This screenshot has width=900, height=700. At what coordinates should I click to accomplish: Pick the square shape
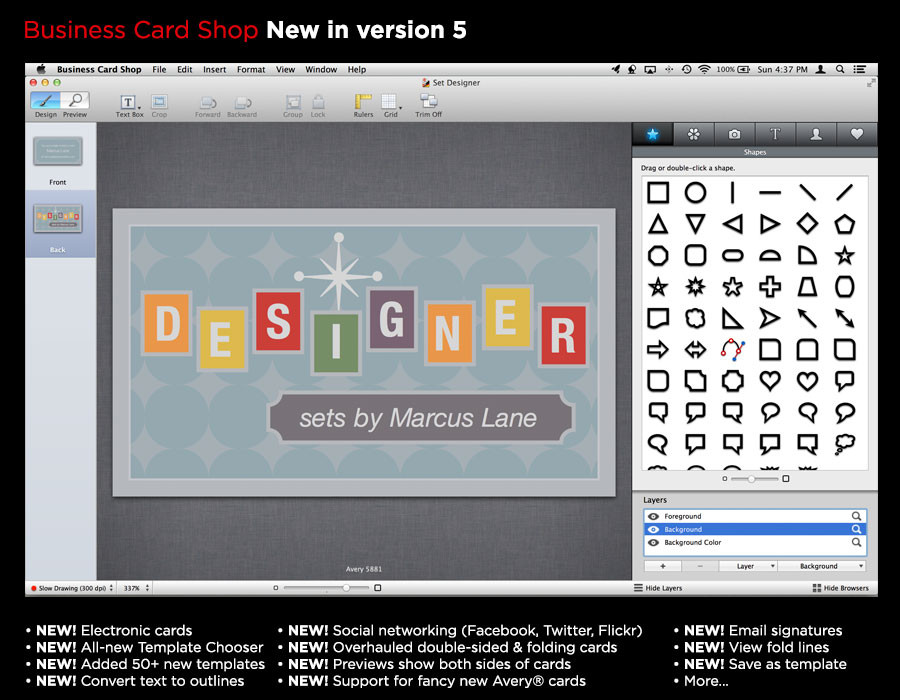[658, 193]
